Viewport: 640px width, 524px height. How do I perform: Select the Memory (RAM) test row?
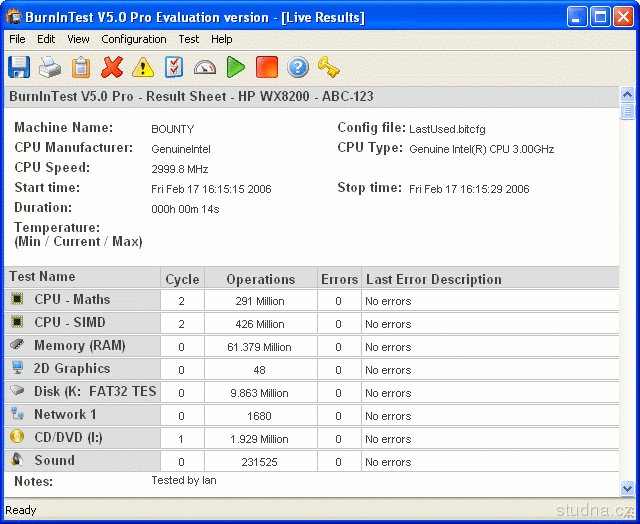(x=80, y=346)
